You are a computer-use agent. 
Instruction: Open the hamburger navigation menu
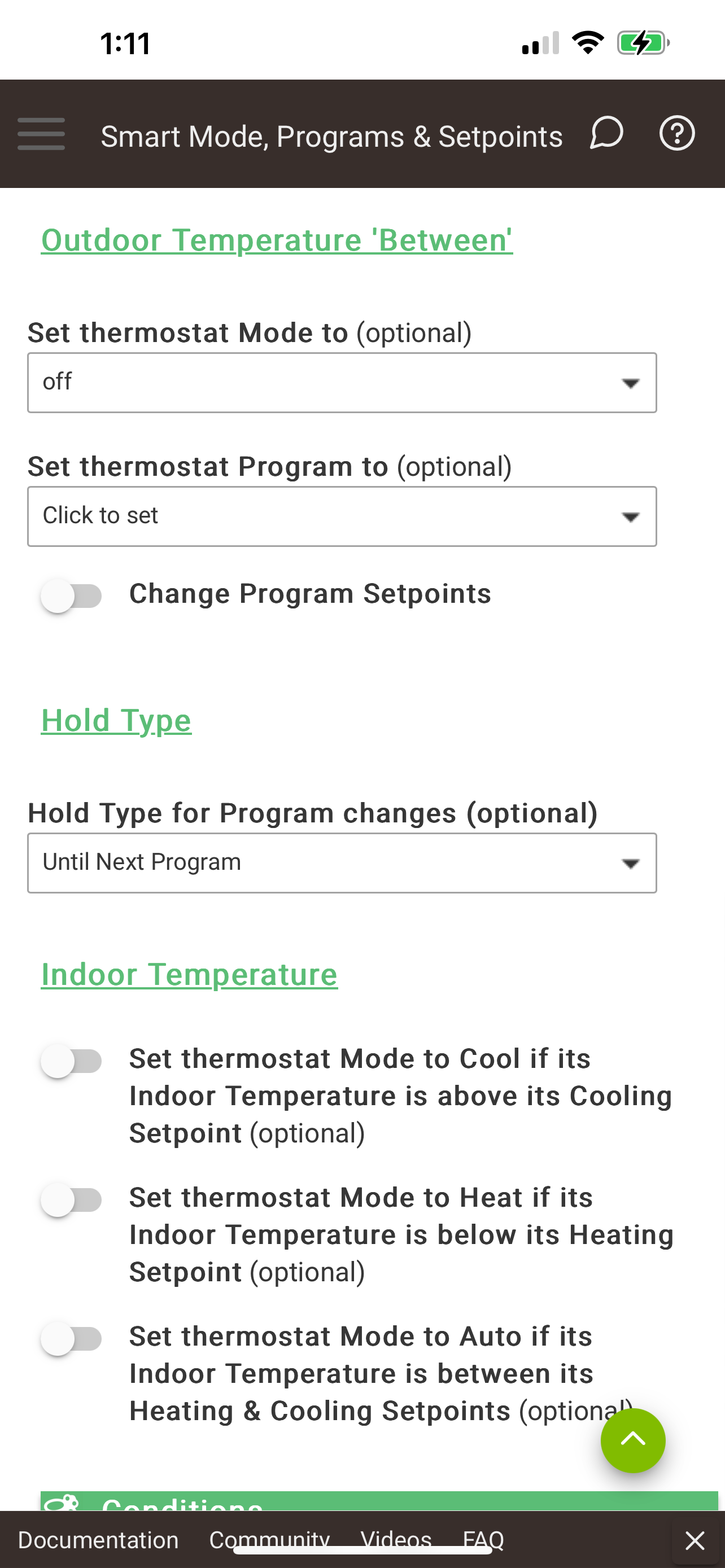tap(41, 134)
